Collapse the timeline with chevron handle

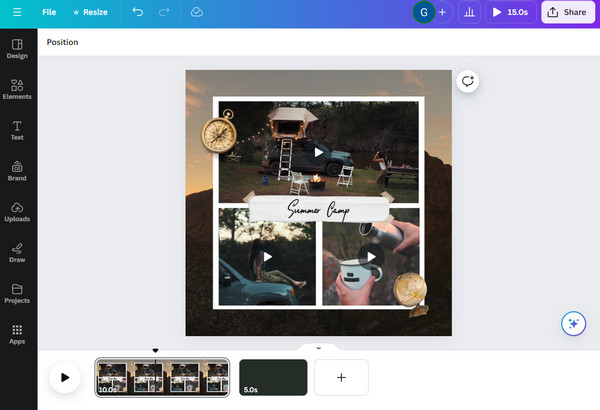[x=318, y=348]
